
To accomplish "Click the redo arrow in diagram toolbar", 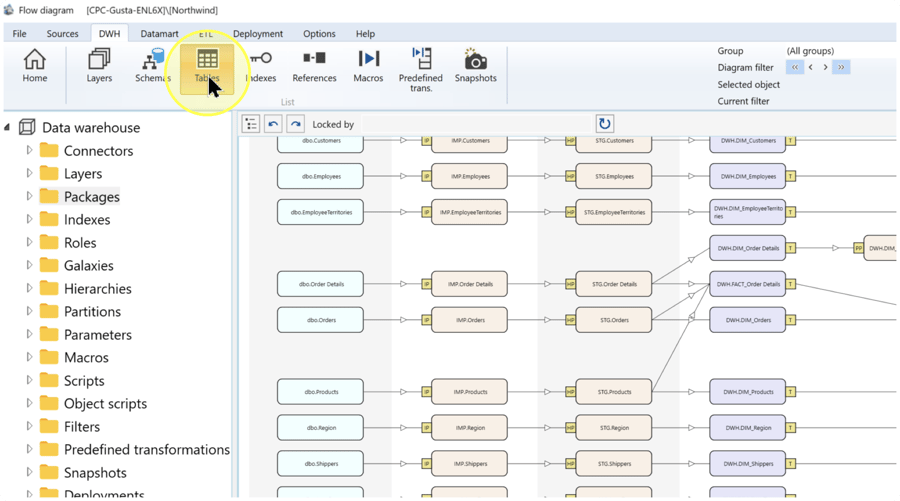I will tap(295, 124).
